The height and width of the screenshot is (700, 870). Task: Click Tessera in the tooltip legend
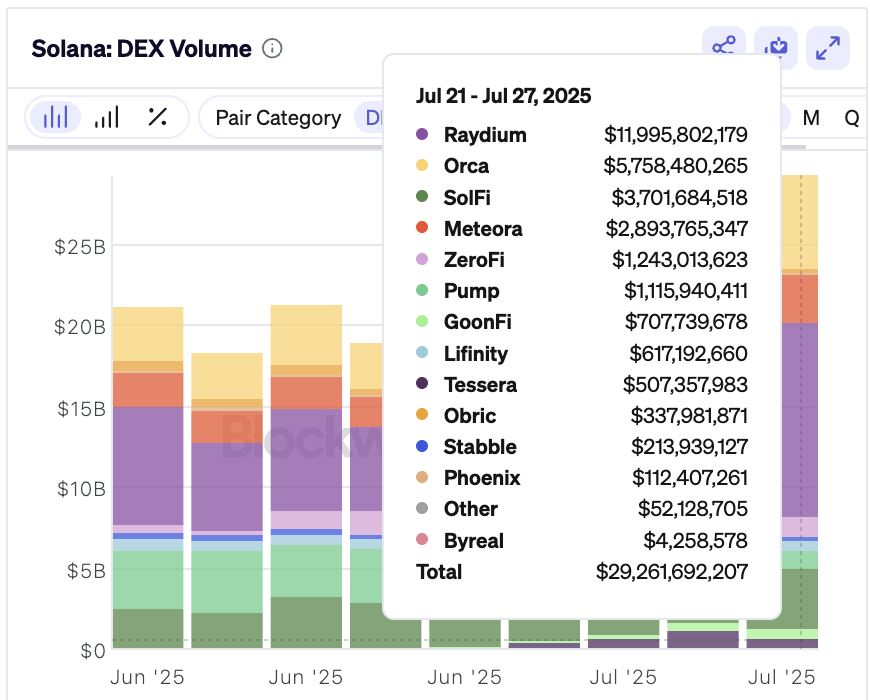coord(480,384)
